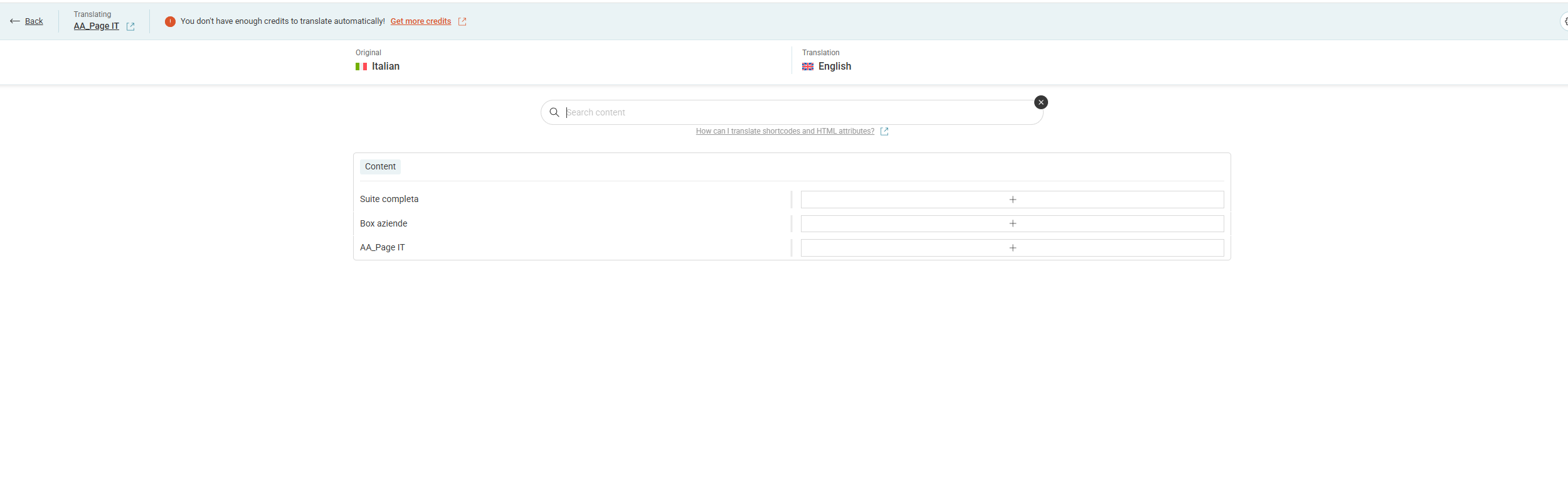This screenshot has height=502, width=1568.
Task: Click the English translation language label
Action: (834, 67)
